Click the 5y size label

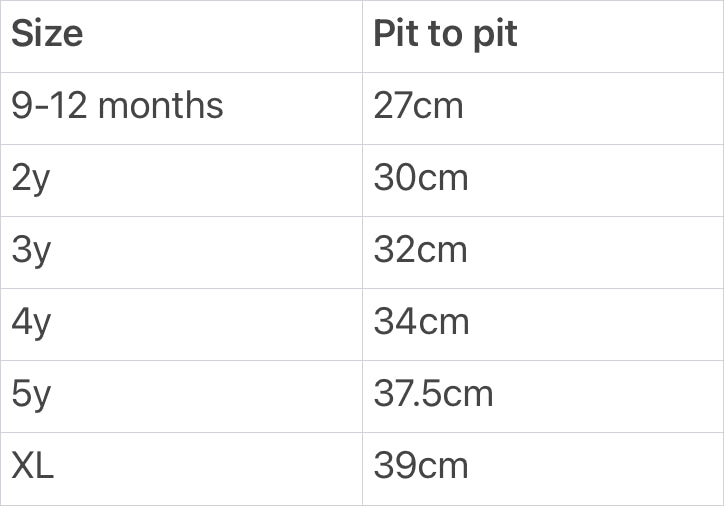30,395
